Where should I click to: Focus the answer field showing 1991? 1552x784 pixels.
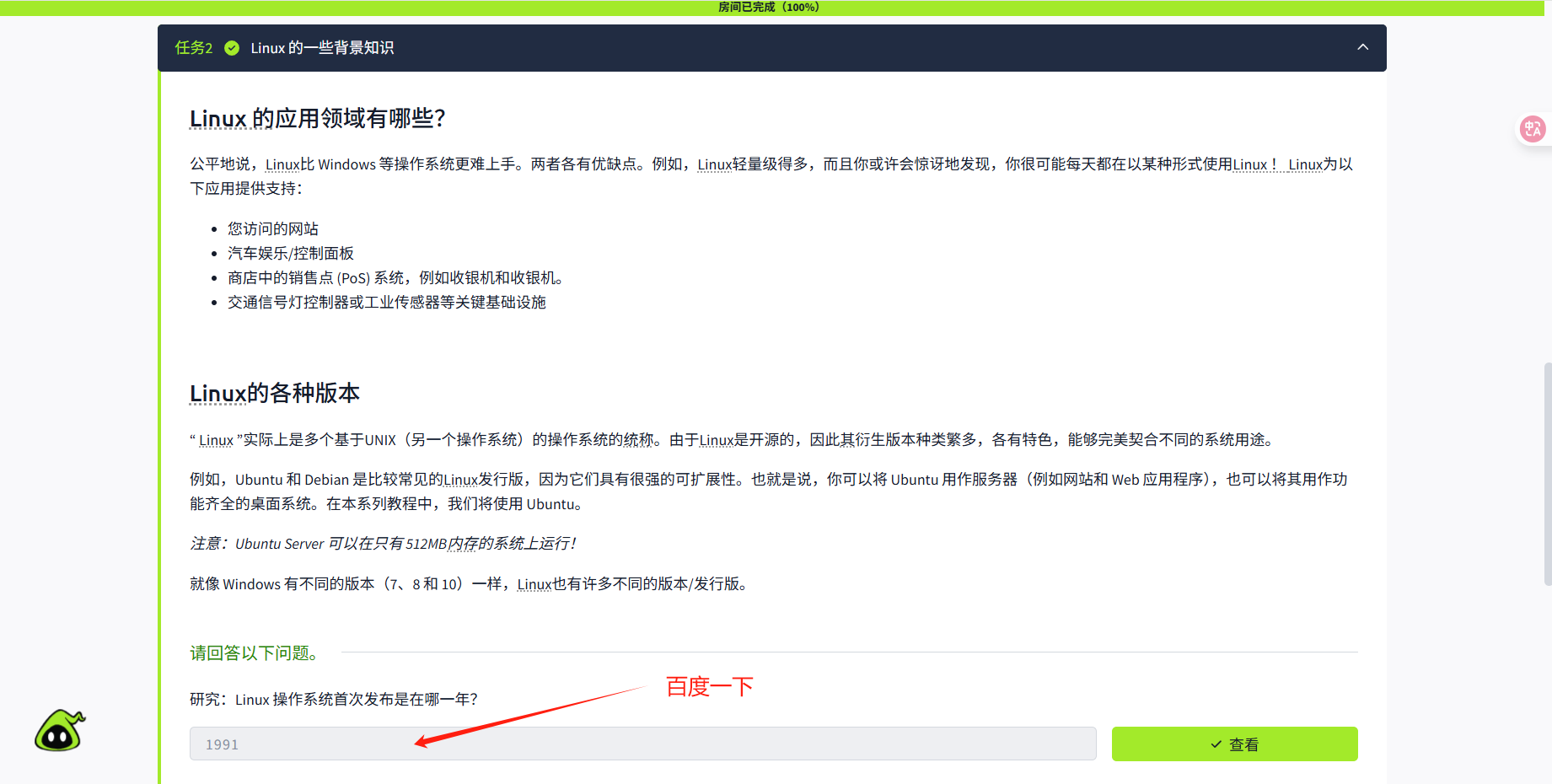coord(642,744)
